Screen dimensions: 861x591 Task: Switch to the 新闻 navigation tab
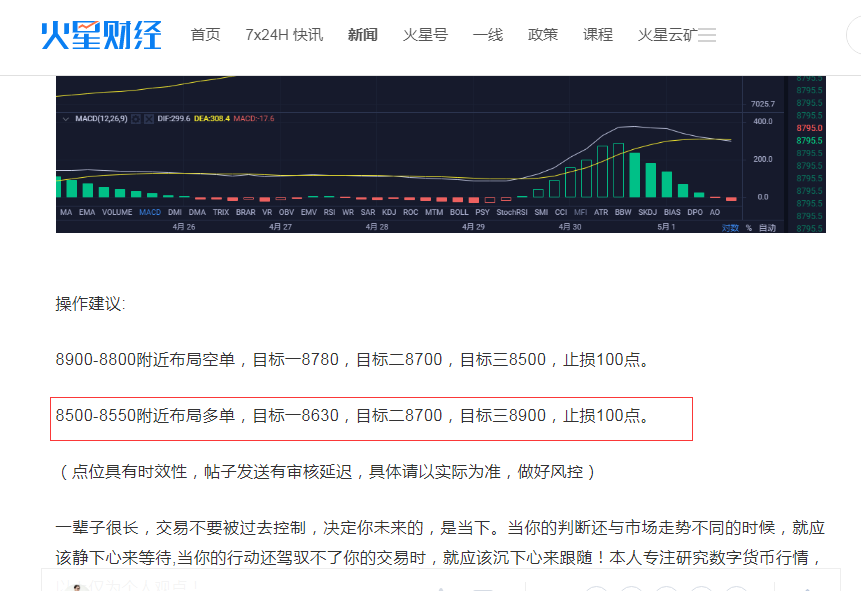[x=362, y=33]
